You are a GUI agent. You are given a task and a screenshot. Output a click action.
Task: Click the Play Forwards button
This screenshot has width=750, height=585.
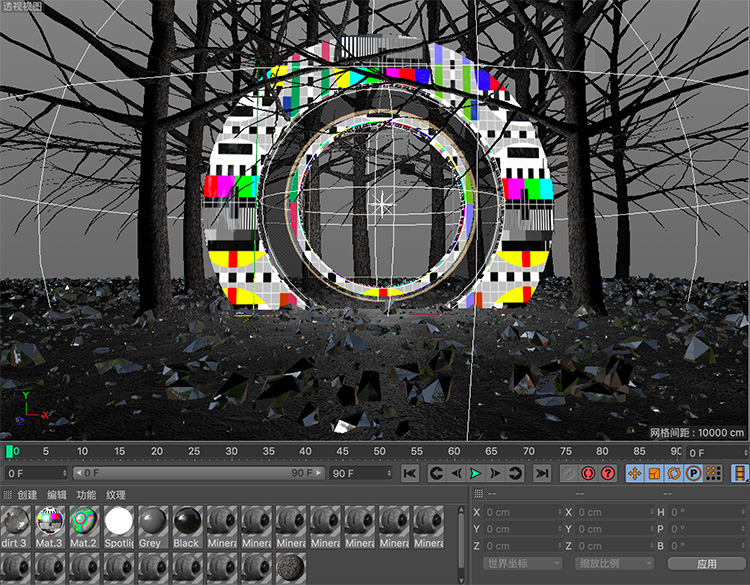point(475,473)
